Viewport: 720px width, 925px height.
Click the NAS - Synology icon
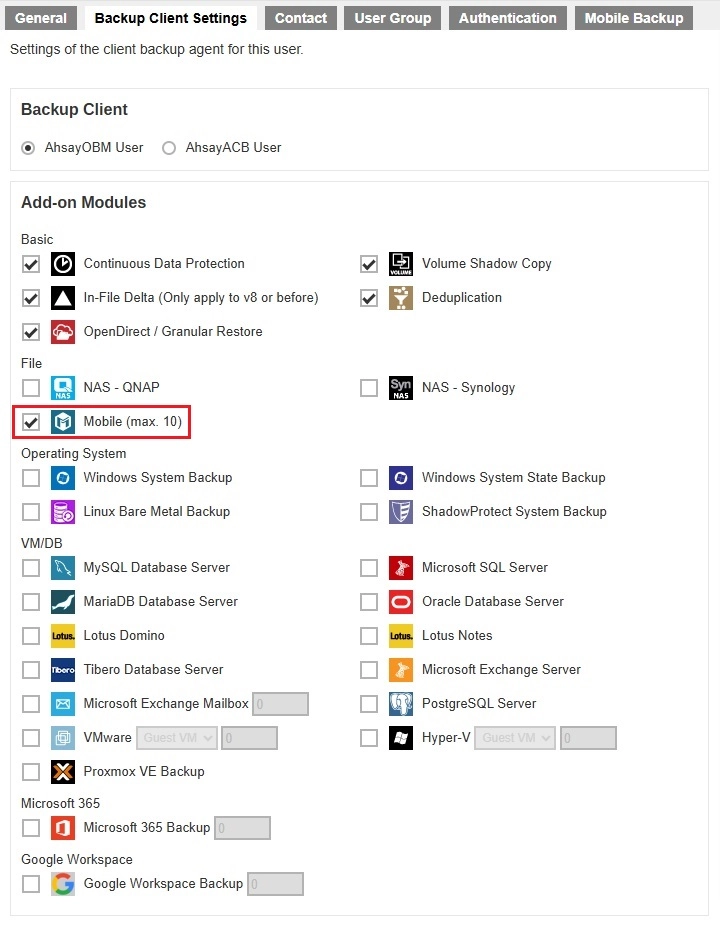click(400, 388)
